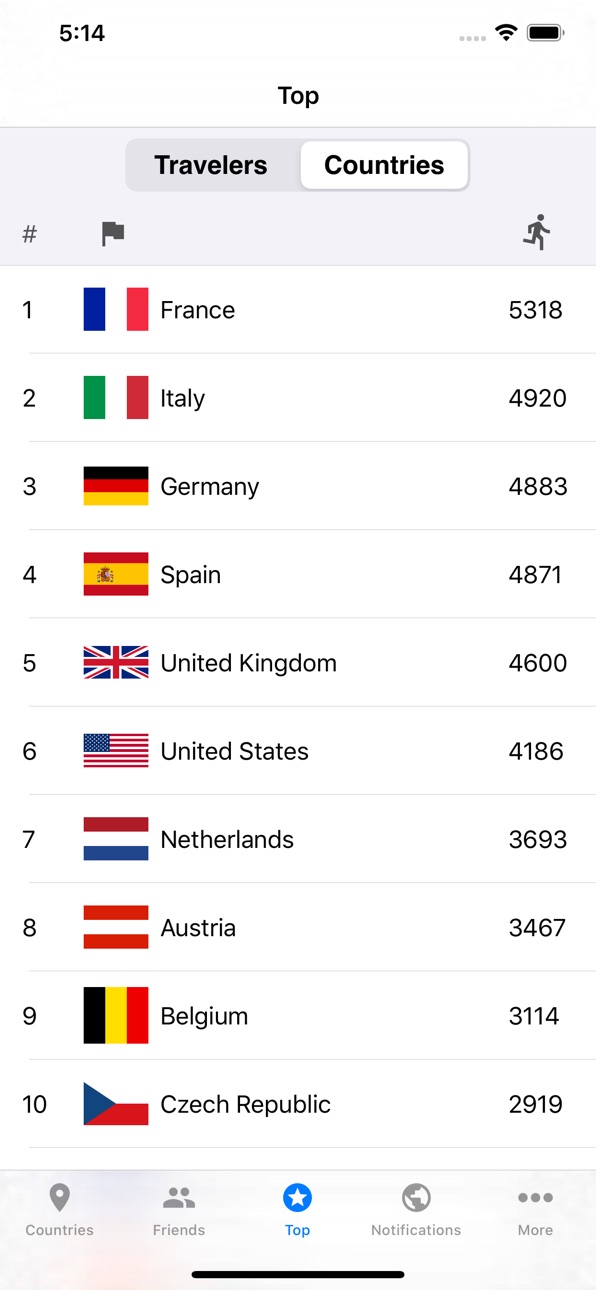596x1290 pixels.
Task: Tap Austria's visitor count 3467
Action: click(x=537, y=927)
